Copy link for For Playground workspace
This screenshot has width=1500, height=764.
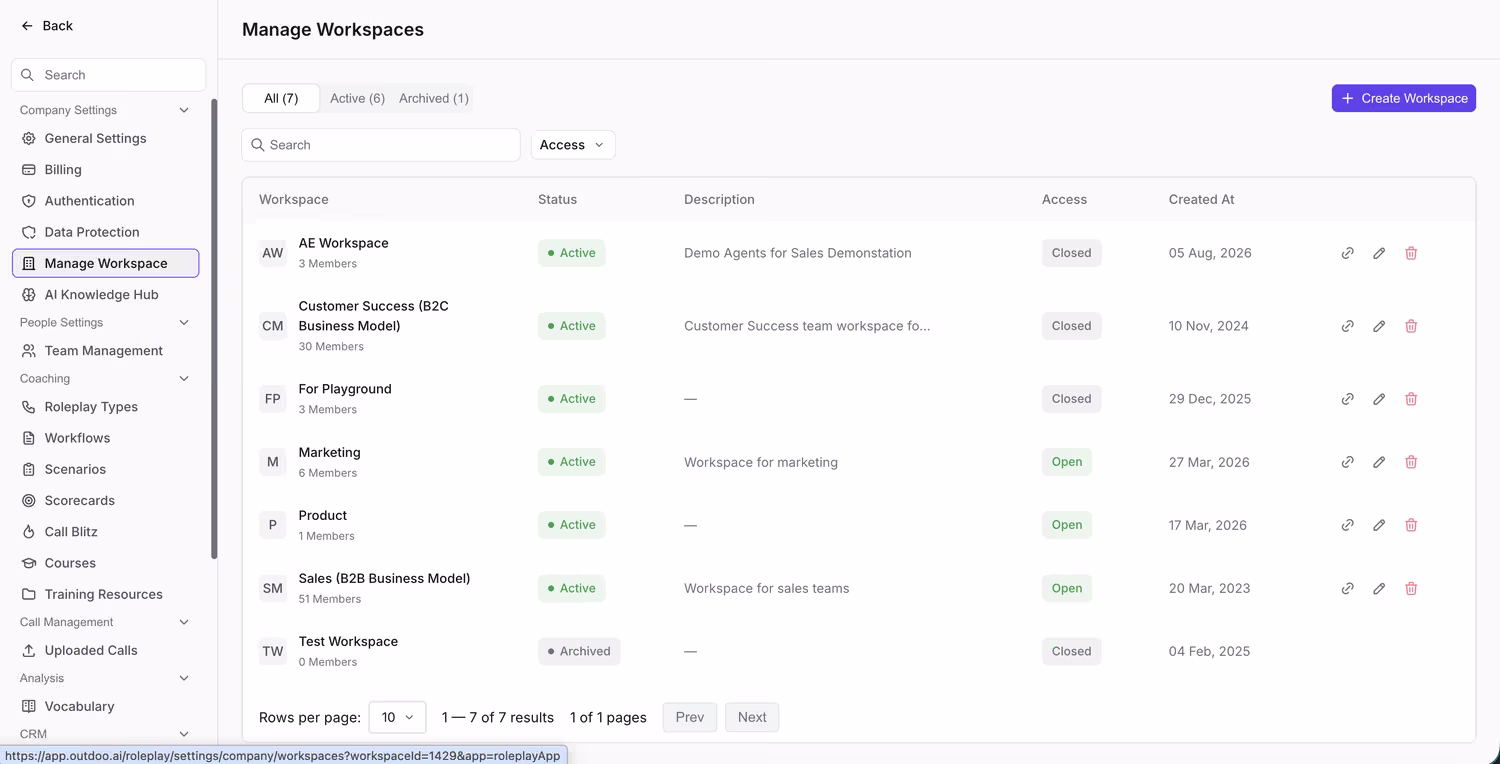[1347, 399]
